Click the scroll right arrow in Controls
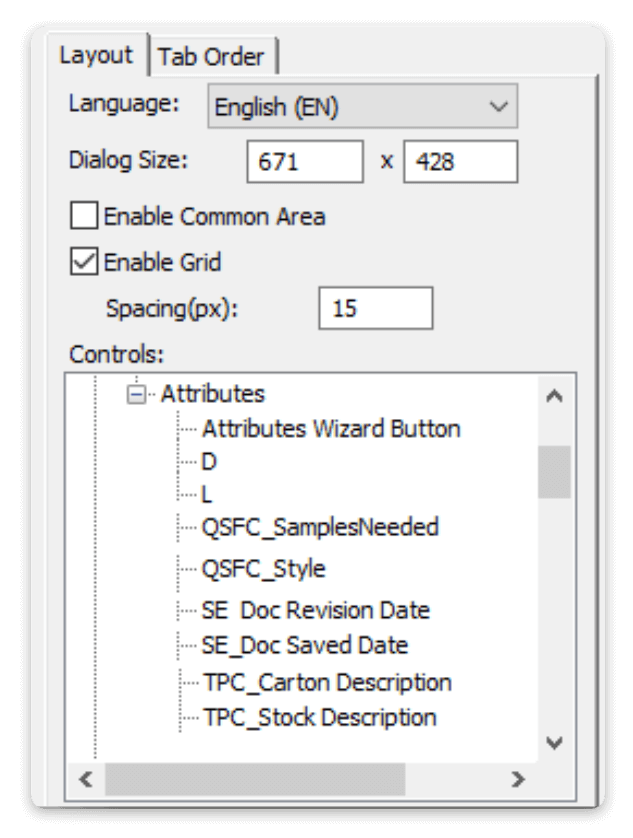The height and width of the screenshot is (838, 633). [517, 779]
